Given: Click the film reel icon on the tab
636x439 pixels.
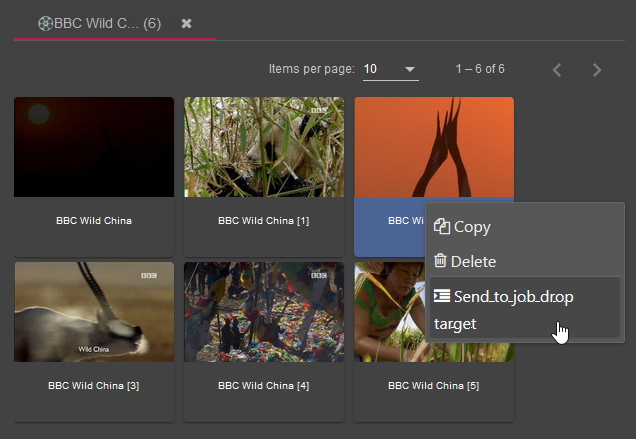Looking at the screenshot, I should pyautogui.click(x=45, y=24).
